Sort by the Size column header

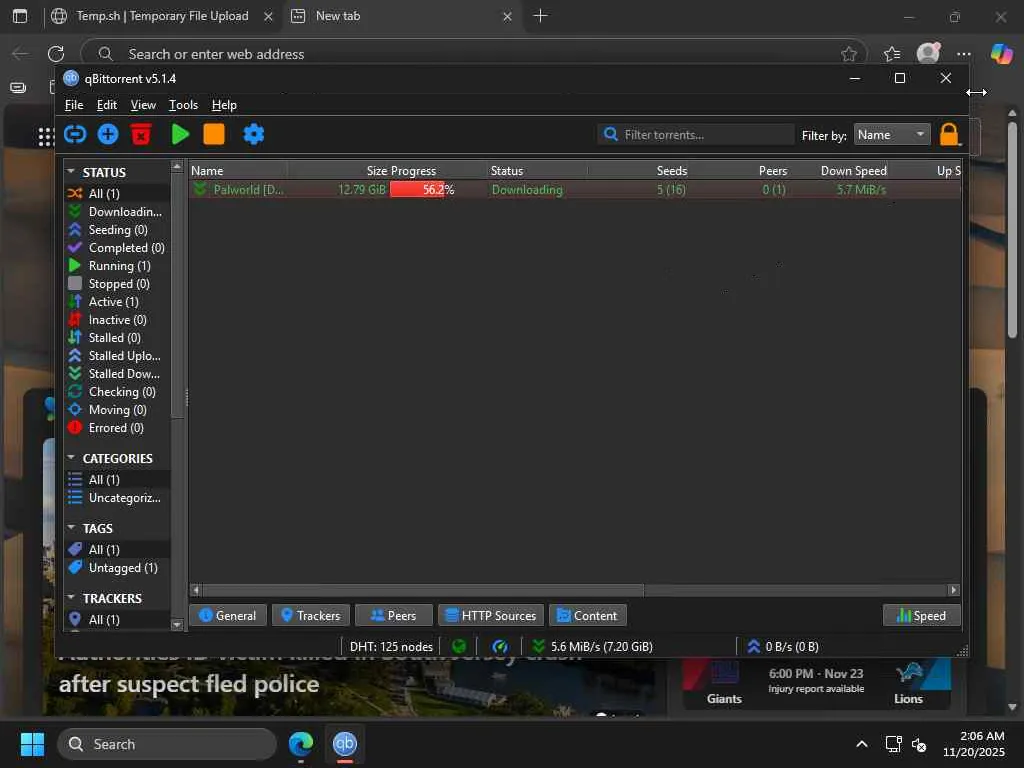338,170
